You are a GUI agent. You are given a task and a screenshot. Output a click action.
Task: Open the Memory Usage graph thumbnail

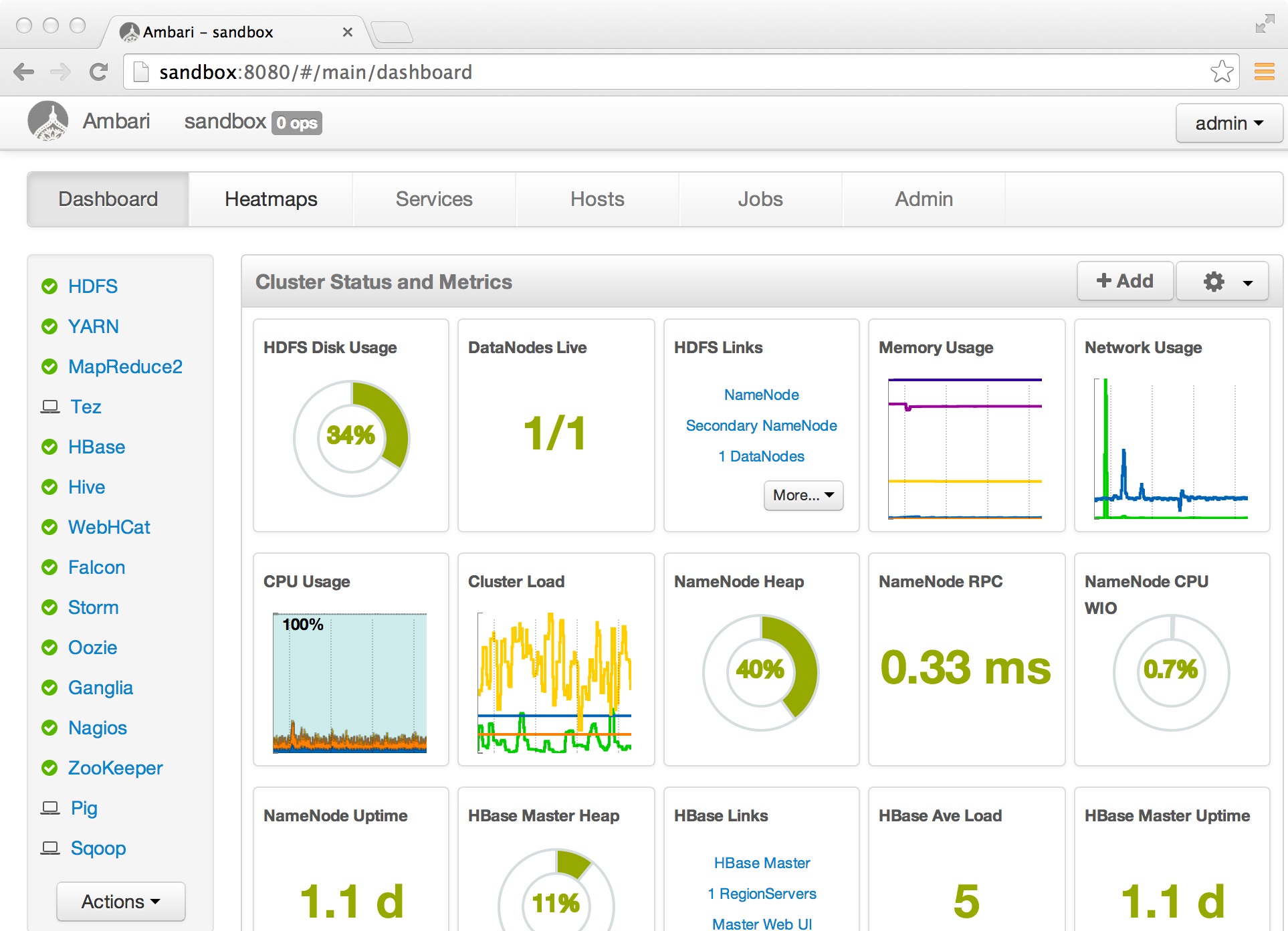pos(965,448)
